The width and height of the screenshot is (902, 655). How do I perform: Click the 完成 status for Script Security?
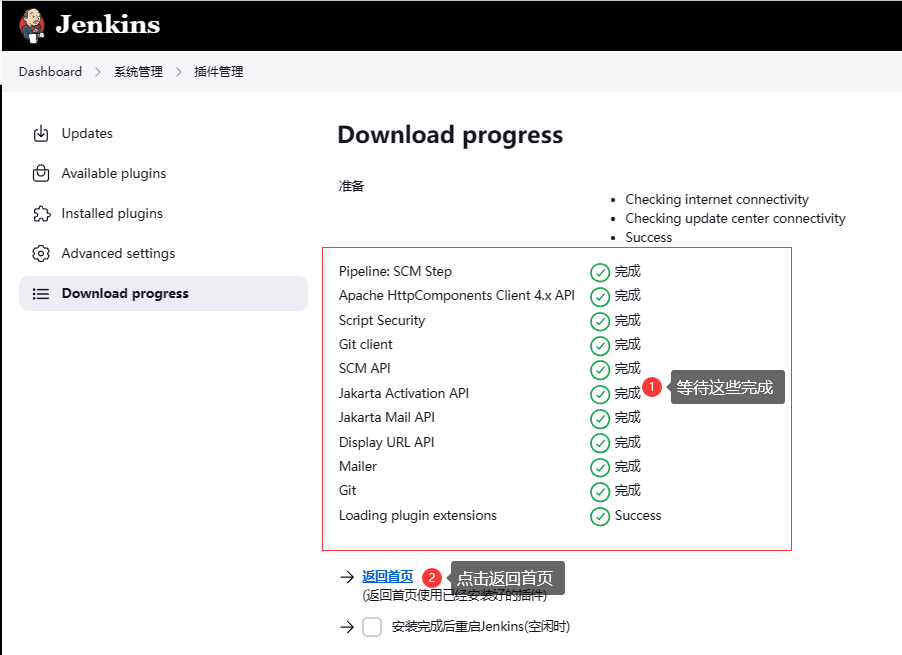coord(628,320)
